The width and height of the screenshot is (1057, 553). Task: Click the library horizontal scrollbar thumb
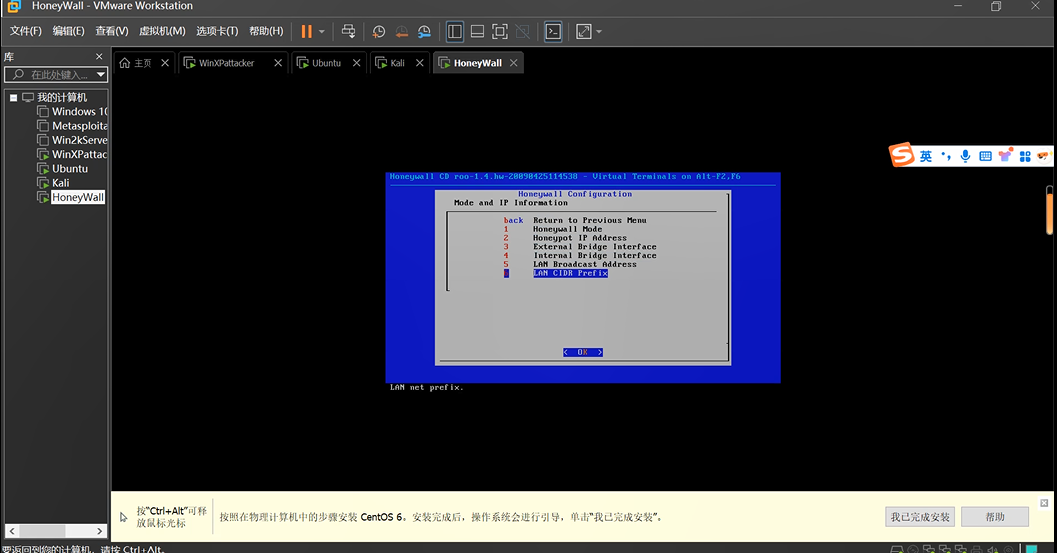click(x=42, y=531)
